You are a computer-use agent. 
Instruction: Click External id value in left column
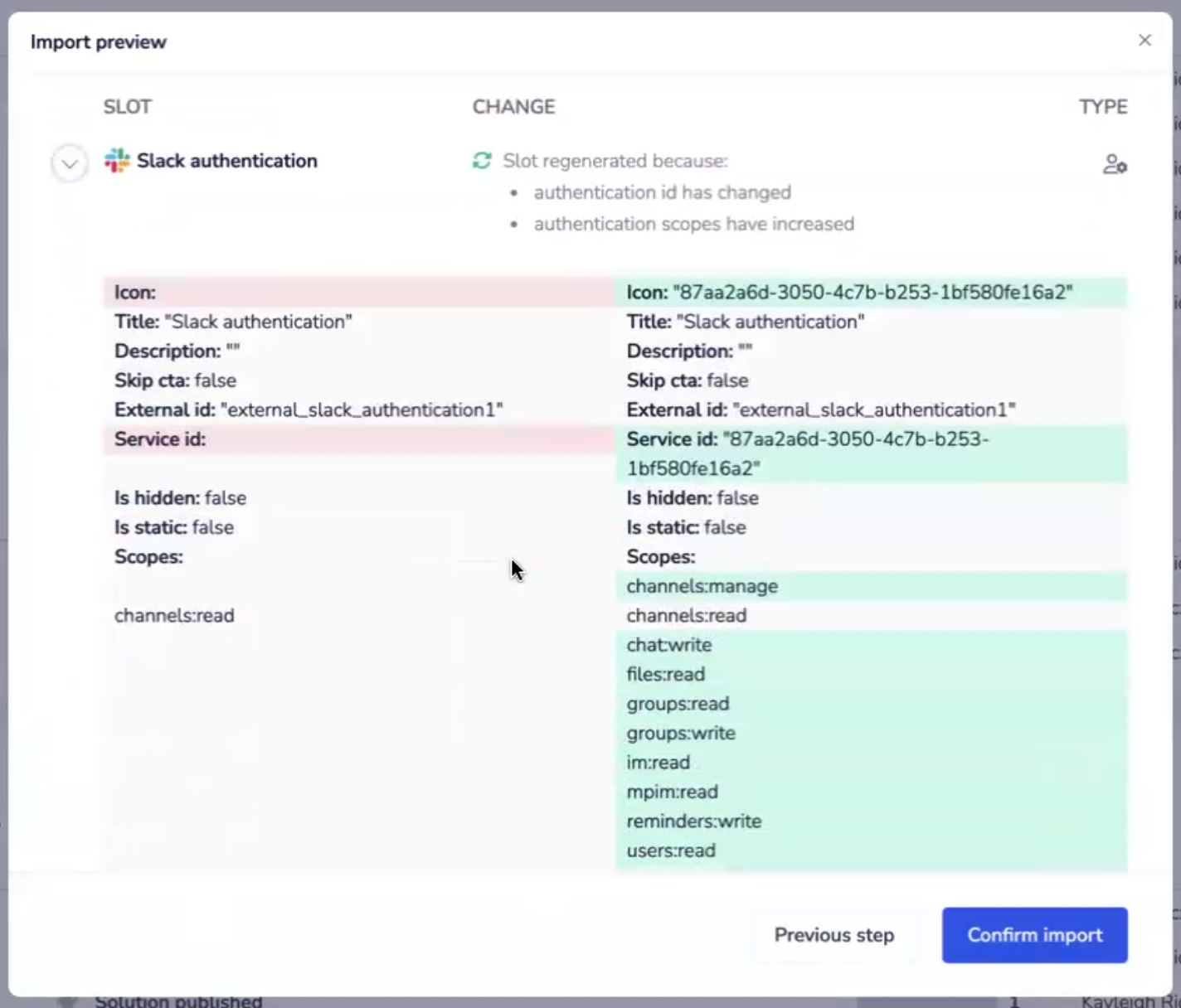point(362,410)
